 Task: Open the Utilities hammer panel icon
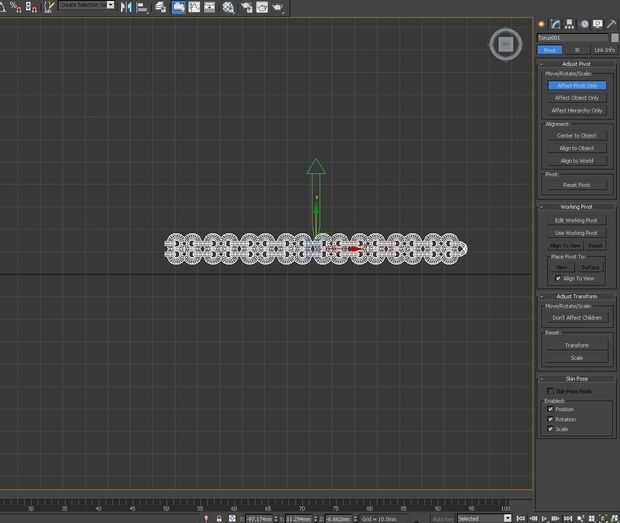coord(611,23)
